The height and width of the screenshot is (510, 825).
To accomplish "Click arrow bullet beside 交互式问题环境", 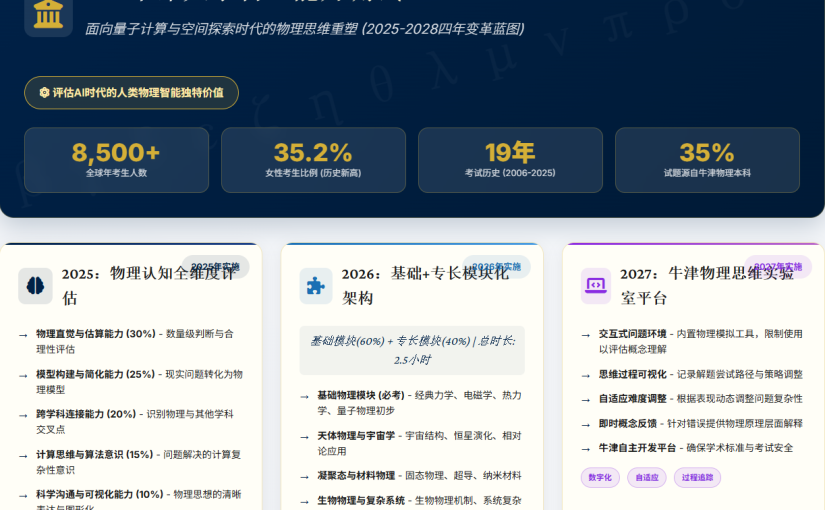I will (x=586, y=335).
